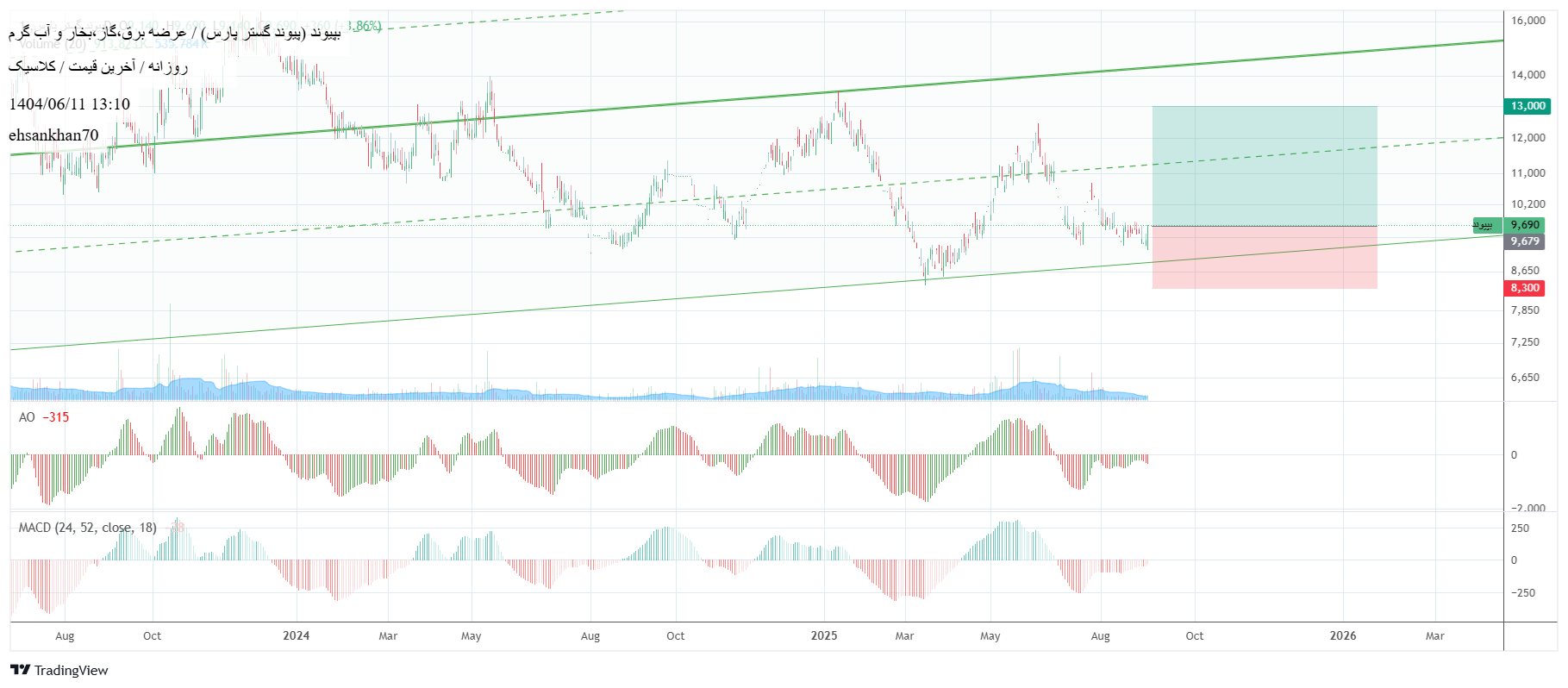Click the 2025 label on the time axis

point(823,635)
